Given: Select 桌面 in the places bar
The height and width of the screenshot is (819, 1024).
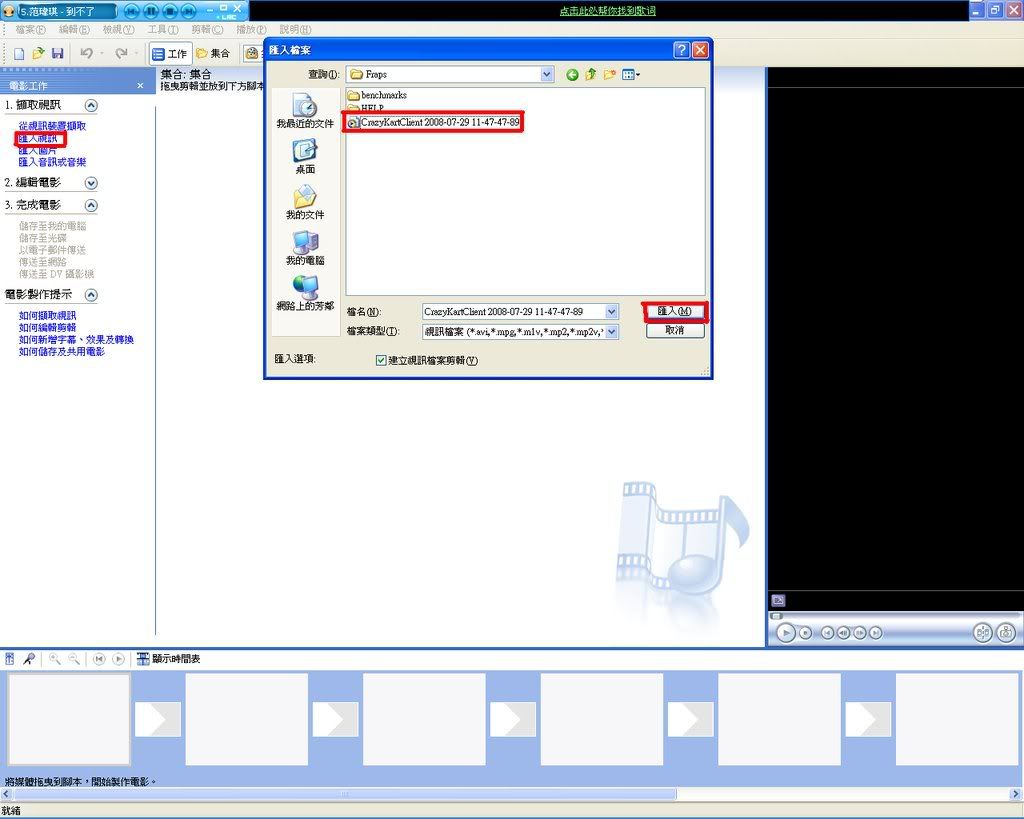Looking at the screenshot, I should 305,157.
